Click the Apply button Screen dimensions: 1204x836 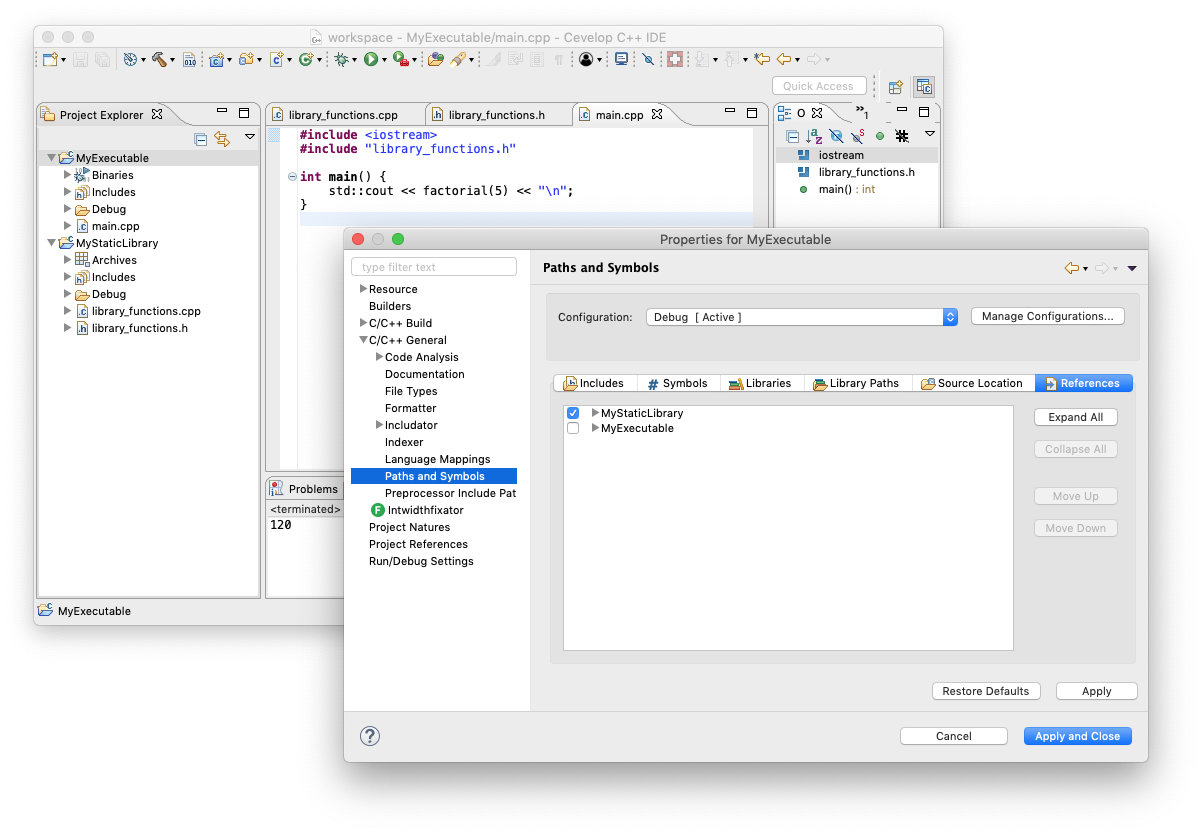click(x=1097, y=691)
